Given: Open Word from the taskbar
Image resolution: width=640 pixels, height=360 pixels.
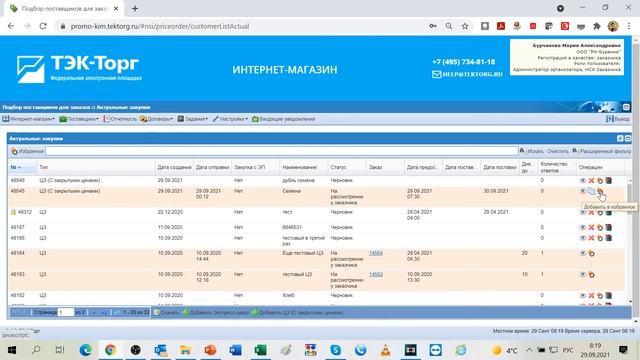Looking at the screenshot, I should click(235, 350).
